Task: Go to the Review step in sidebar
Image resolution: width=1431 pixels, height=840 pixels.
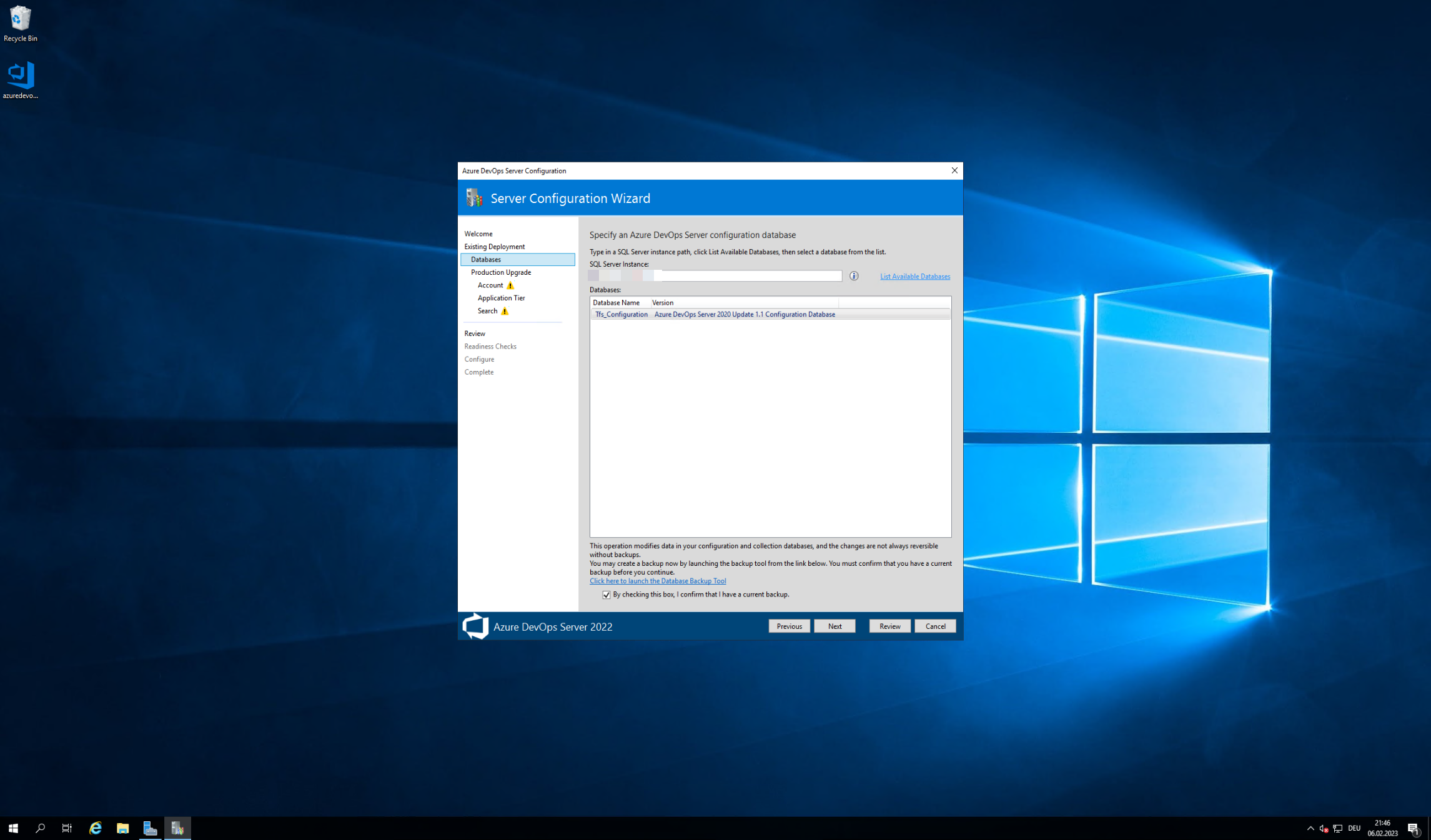Action: pos(475,334)
